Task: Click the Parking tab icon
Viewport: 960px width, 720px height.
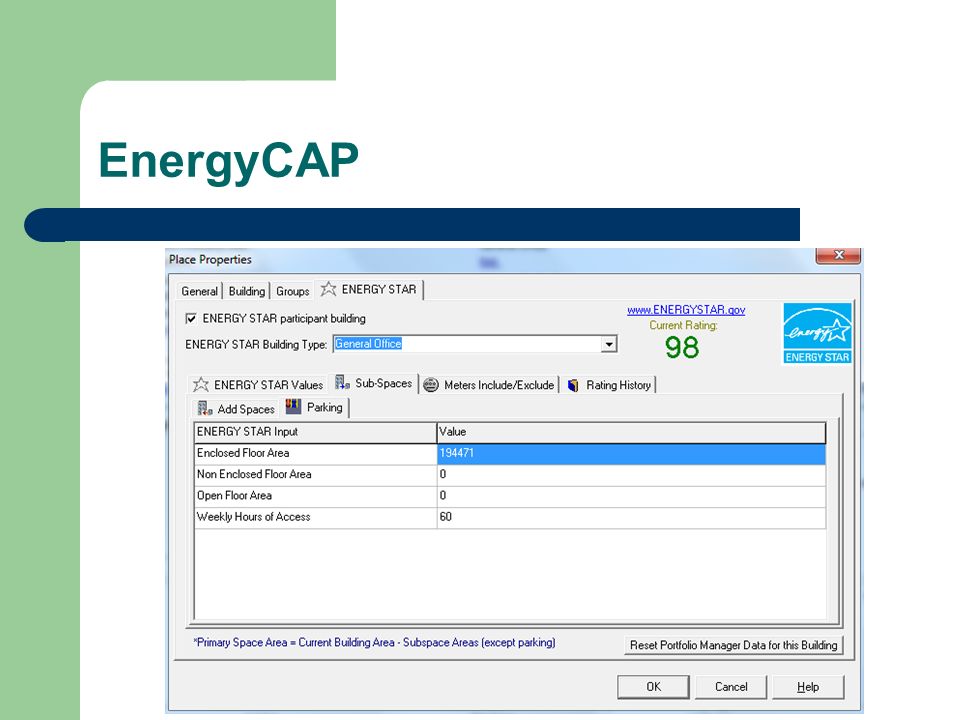Action: (x=293, y=407)
